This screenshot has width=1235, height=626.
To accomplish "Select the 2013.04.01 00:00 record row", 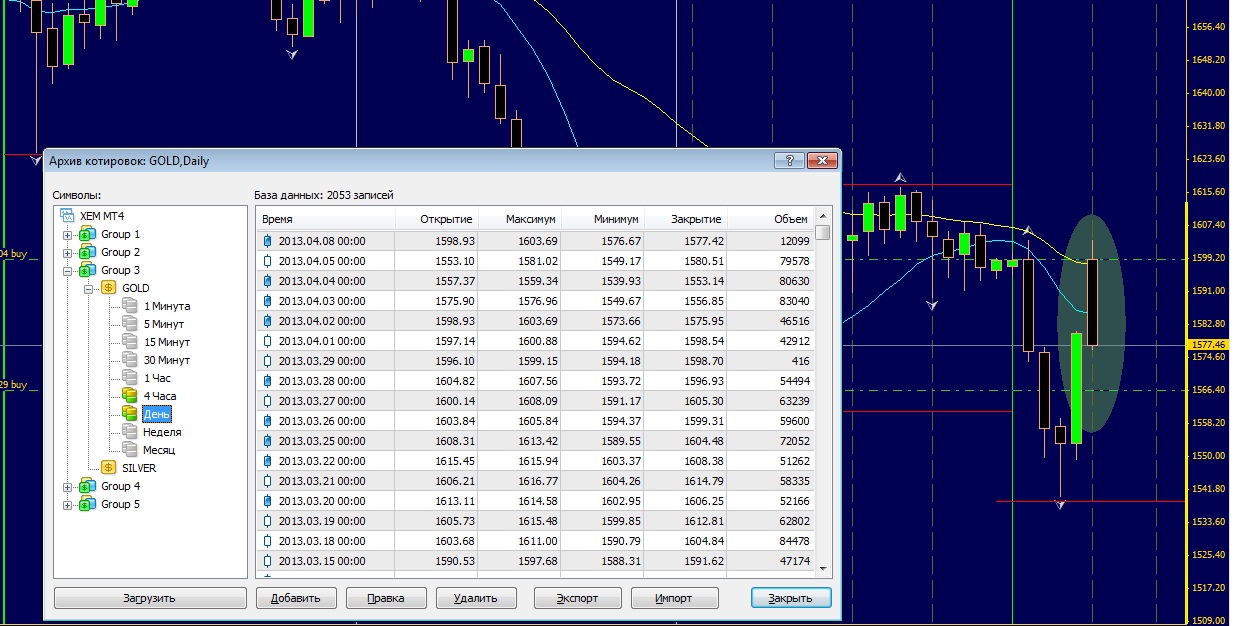I will click(536, 341).
